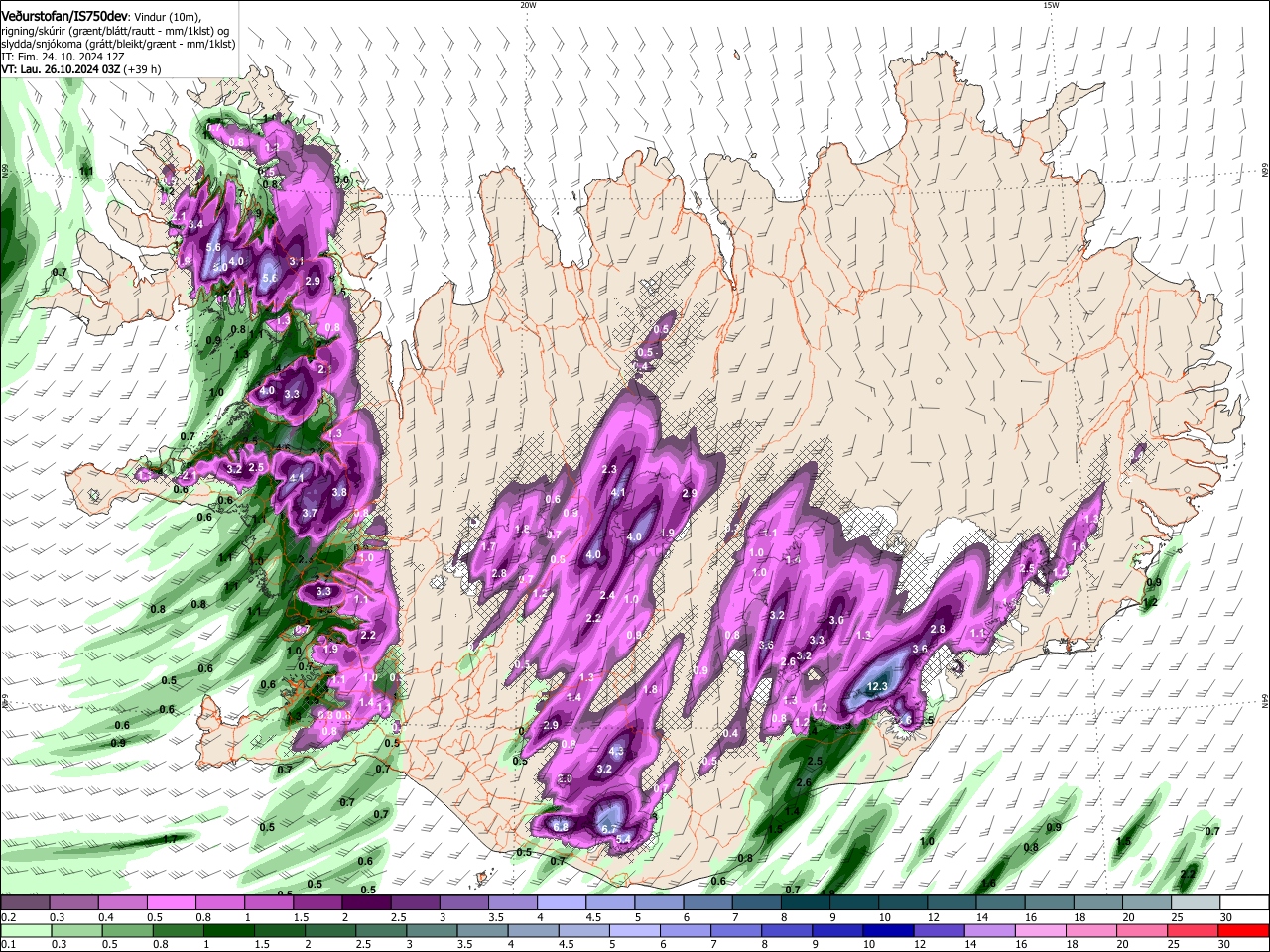Click the VT: Lau. 26.10.2024 03Z valid time line
1270x952 pixels.
coord(61,69)
